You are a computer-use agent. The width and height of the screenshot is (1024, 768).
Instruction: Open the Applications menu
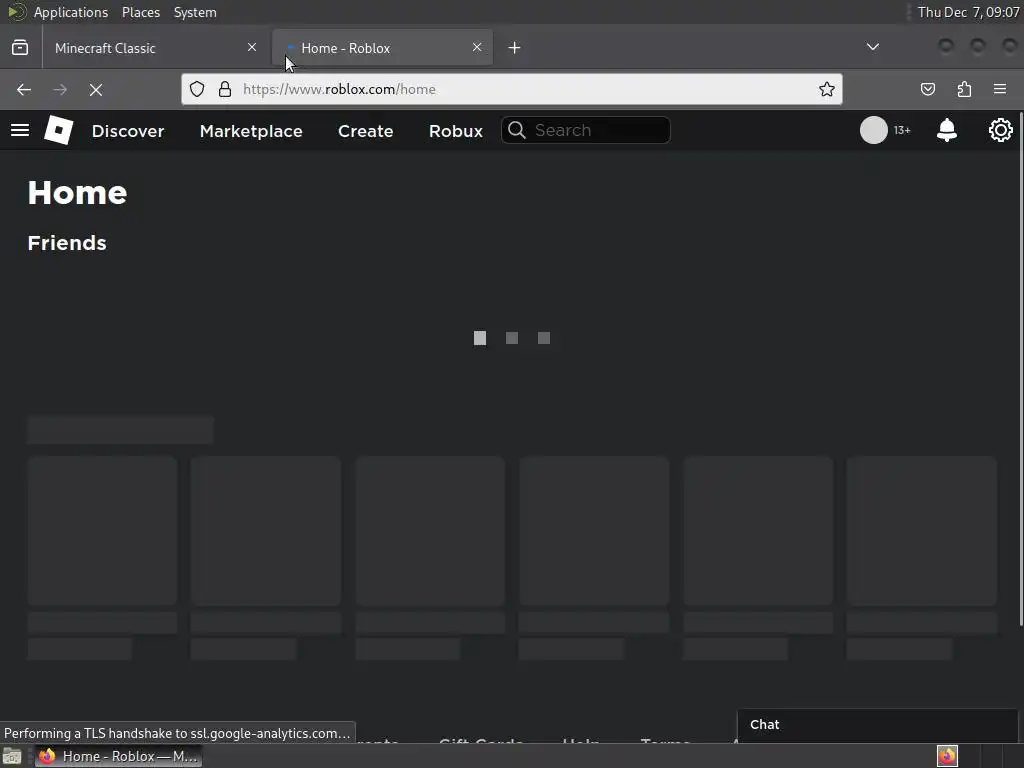click(71, 12)
